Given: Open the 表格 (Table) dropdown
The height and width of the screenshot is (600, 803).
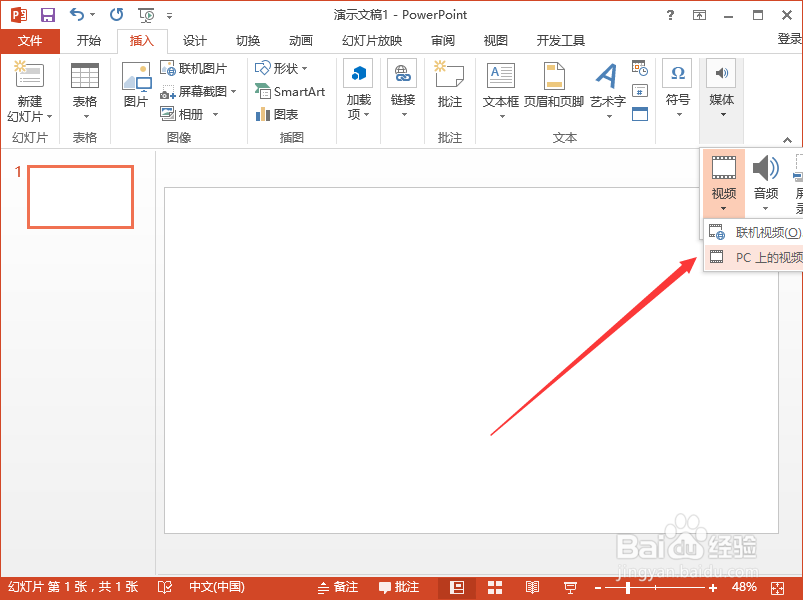Looking at the screenshot, I should click(x=85, y=88).
